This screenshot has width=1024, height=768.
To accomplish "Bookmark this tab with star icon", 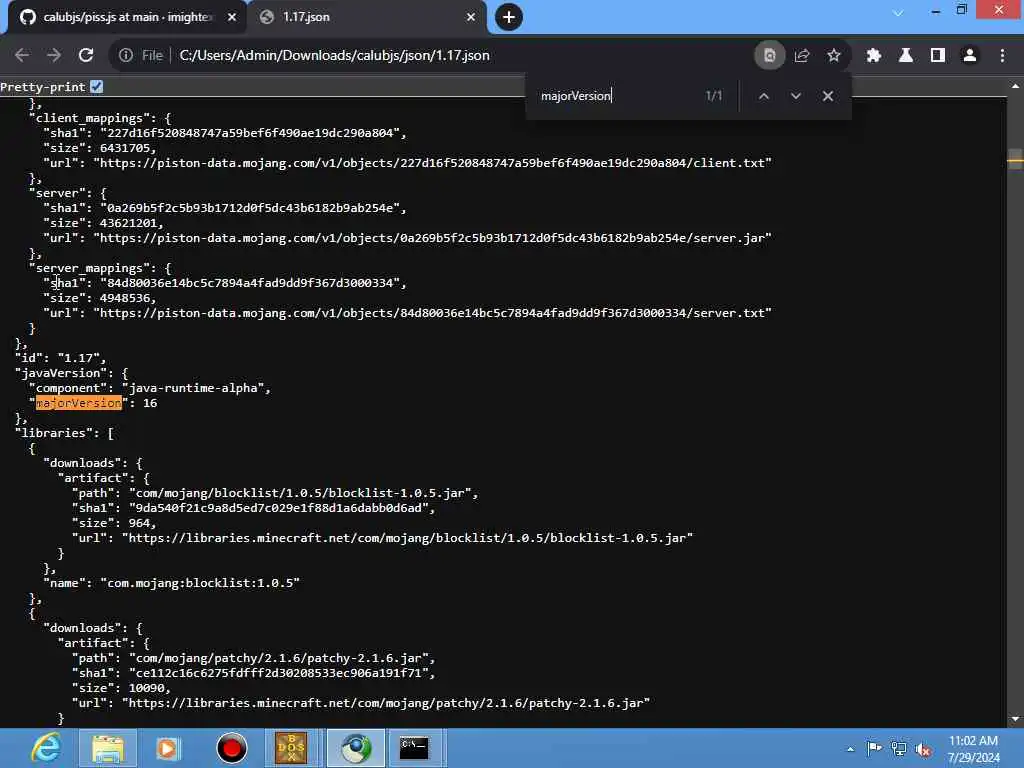I will (834, 56).
